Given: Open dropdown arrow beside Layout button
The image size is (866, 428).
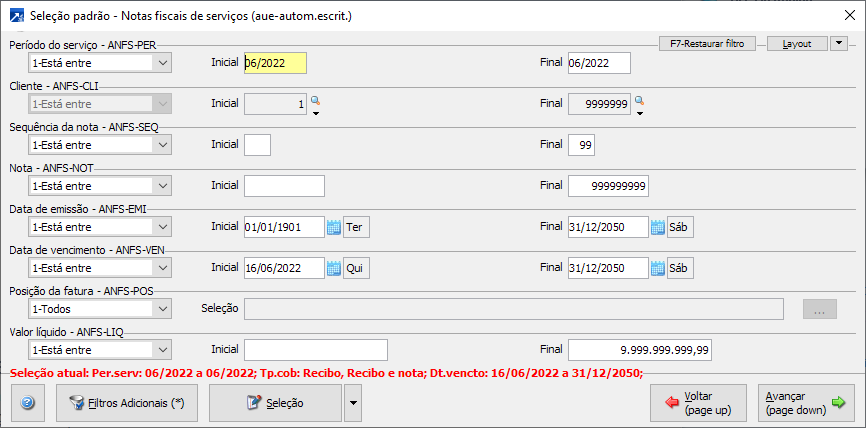Looking at the screenshot, I should 839,44.
